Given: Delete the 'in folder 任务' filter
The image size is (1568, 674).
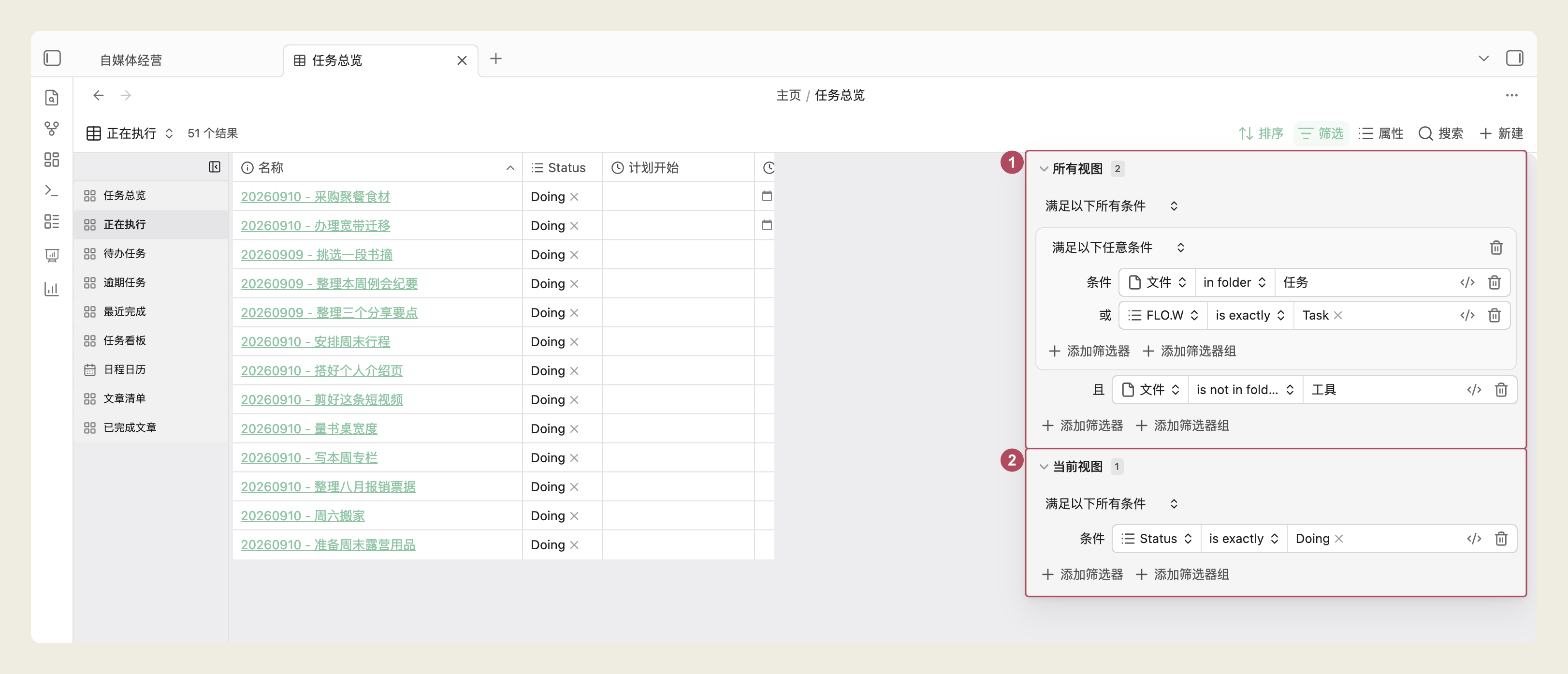Looking at the screenshot, I should 1495,282.
